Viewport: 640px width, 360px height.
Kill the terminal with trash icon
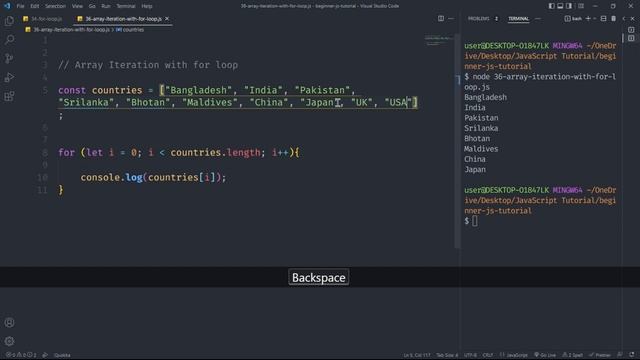(x=613, y=18)
